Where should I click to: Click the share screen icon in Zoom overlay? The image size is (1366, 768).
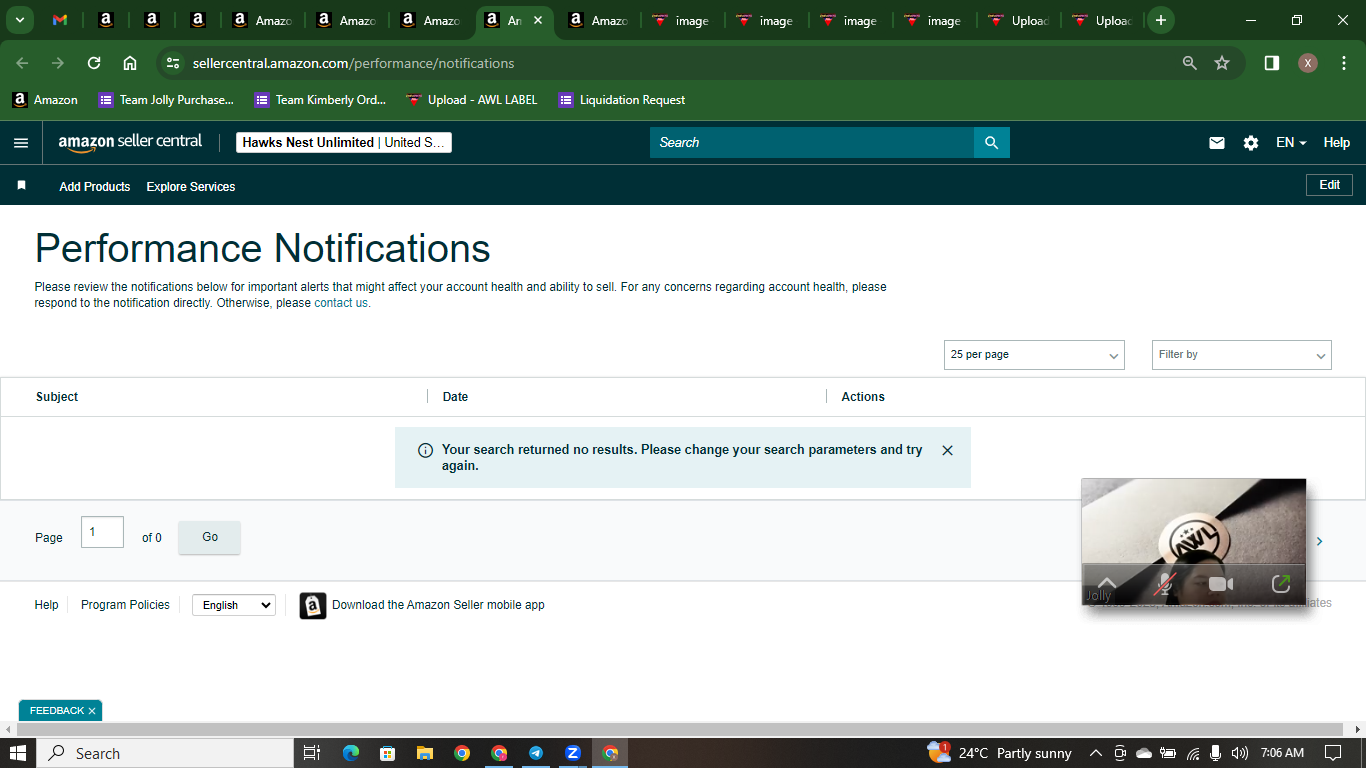click(1280, 584)
